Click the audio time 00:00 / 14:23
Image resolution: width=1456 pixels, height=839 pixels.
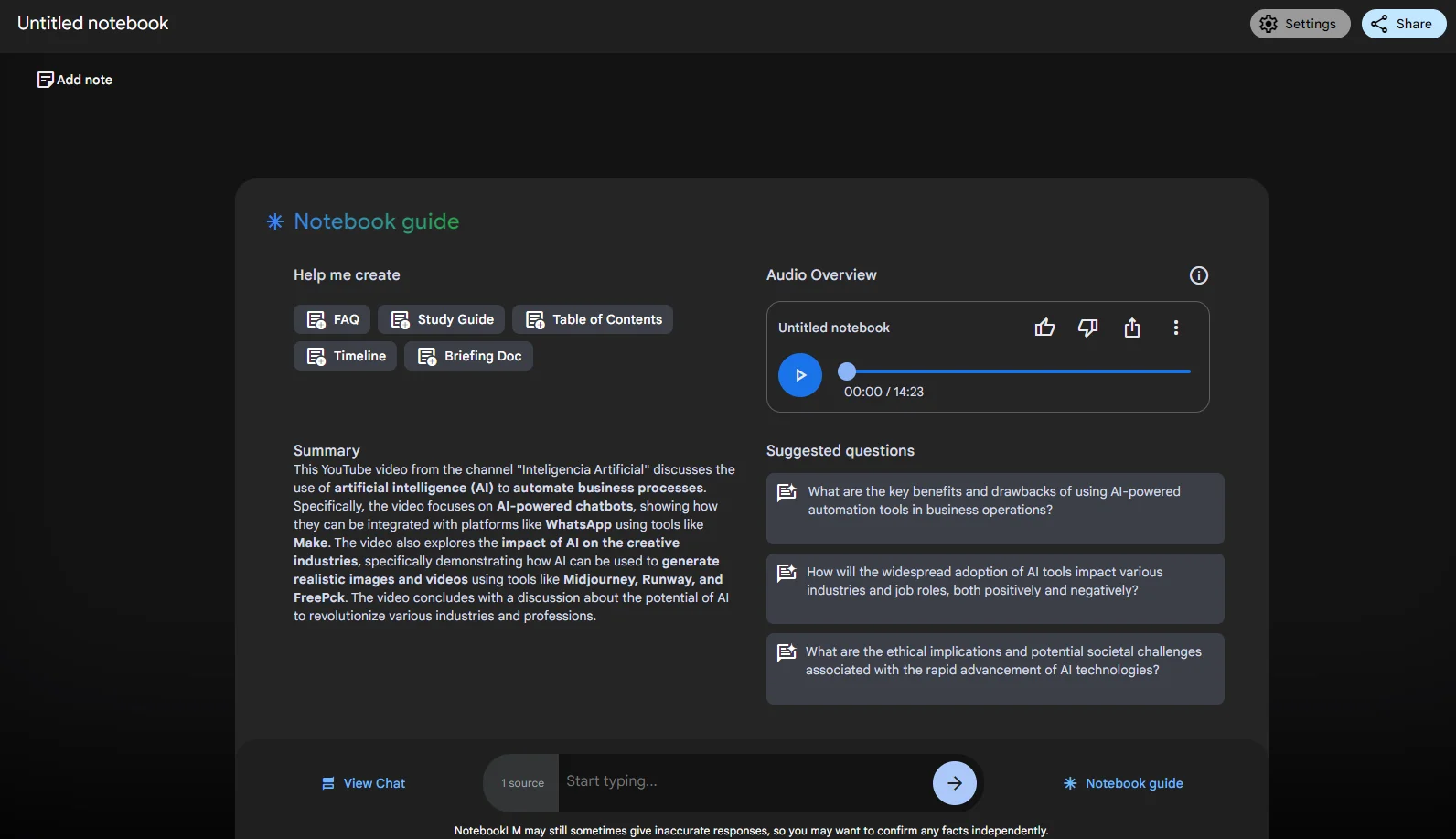click(x=883, y=392)
